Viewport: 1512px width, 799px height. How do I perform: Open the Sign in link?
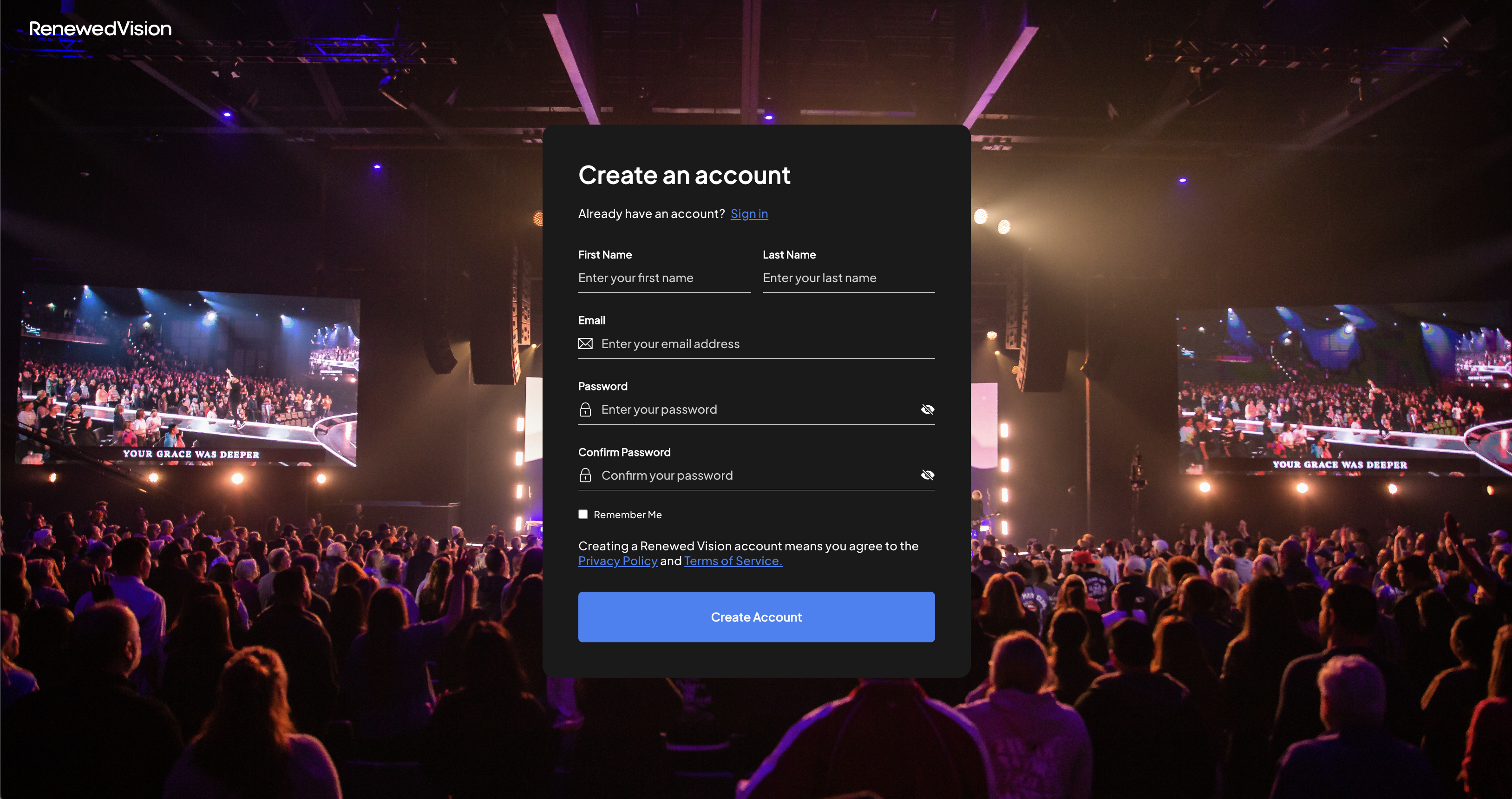pyautogui.click(x=749, y=214)
